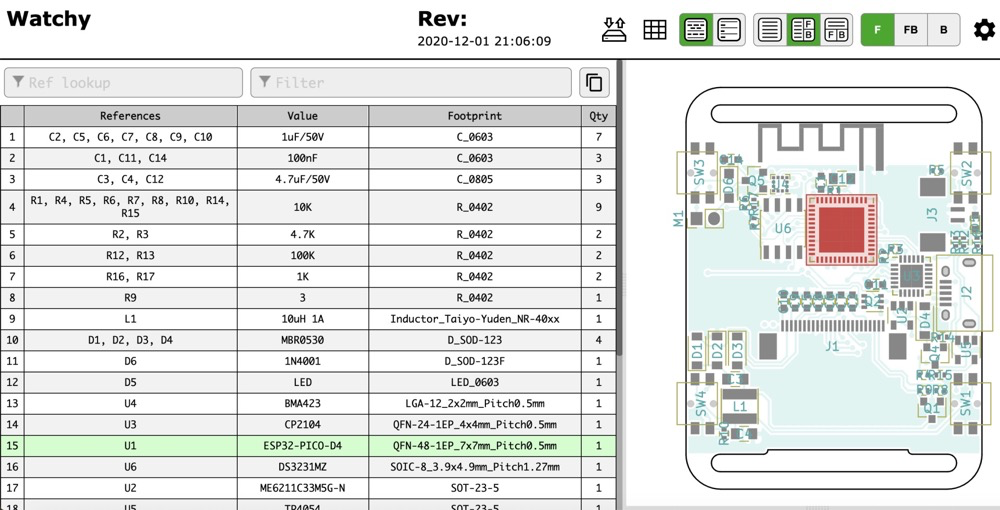Screen dimensions: 1000x510
Task: Click the Ref lookup field
Action: [x=124, y=83]
